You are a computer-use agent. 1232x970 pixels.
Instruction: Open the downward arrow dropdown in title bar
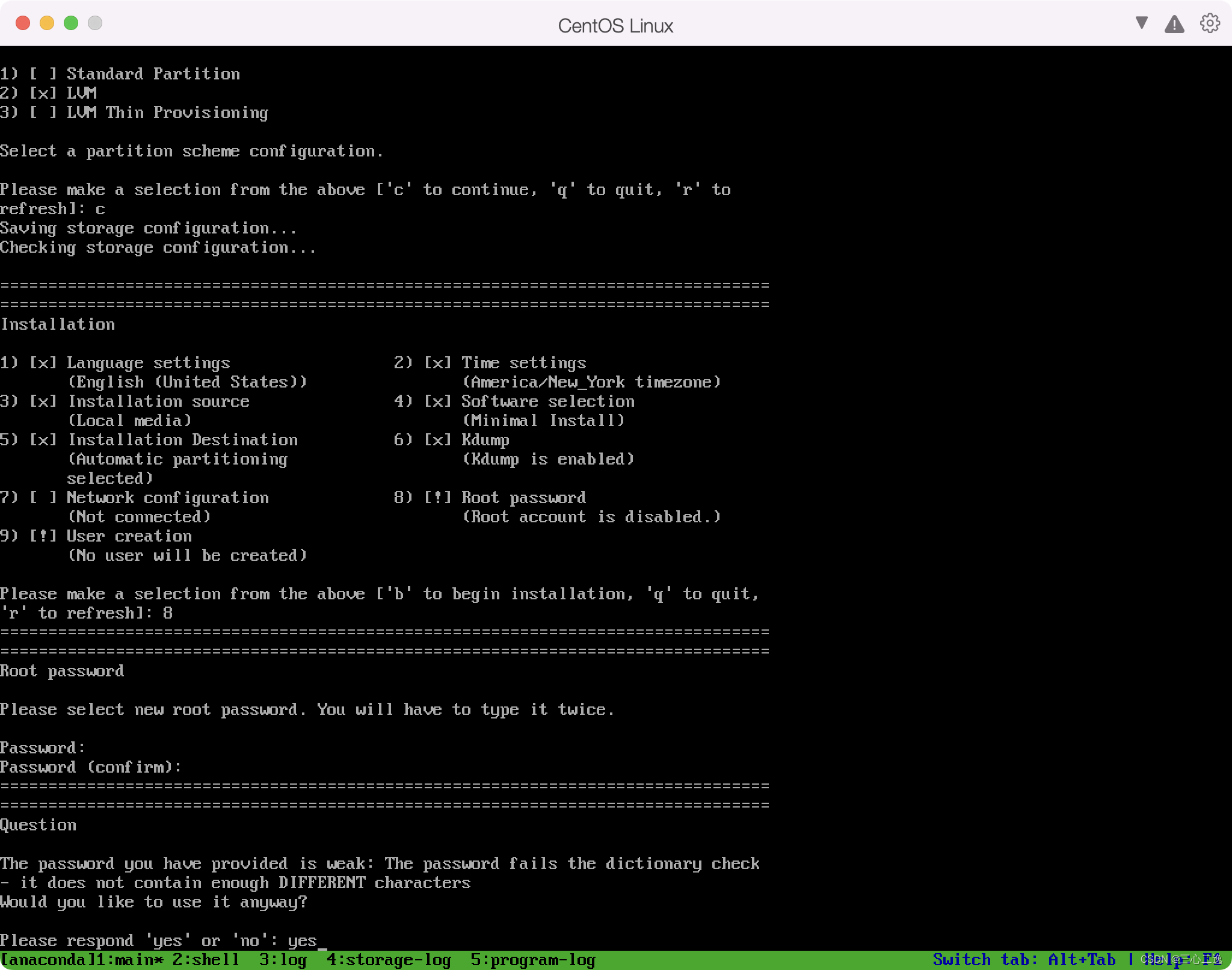(x=1141, y=23)
